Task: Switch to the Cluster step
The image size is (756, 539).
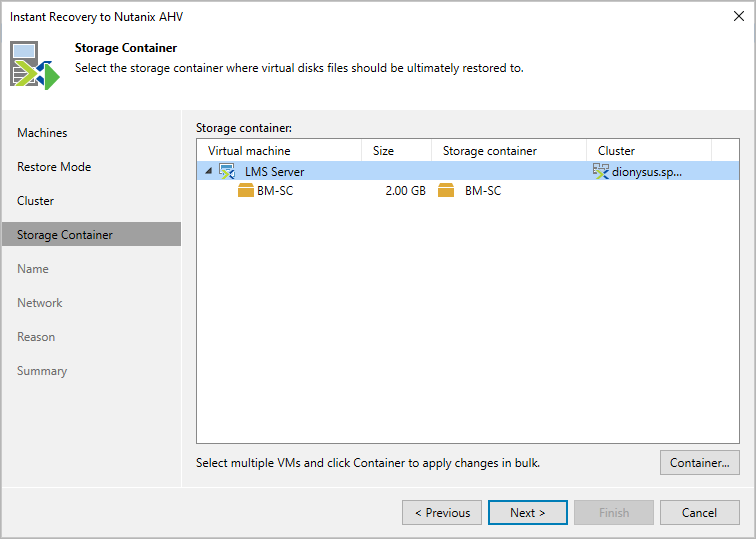Action: tap(36, 201)
